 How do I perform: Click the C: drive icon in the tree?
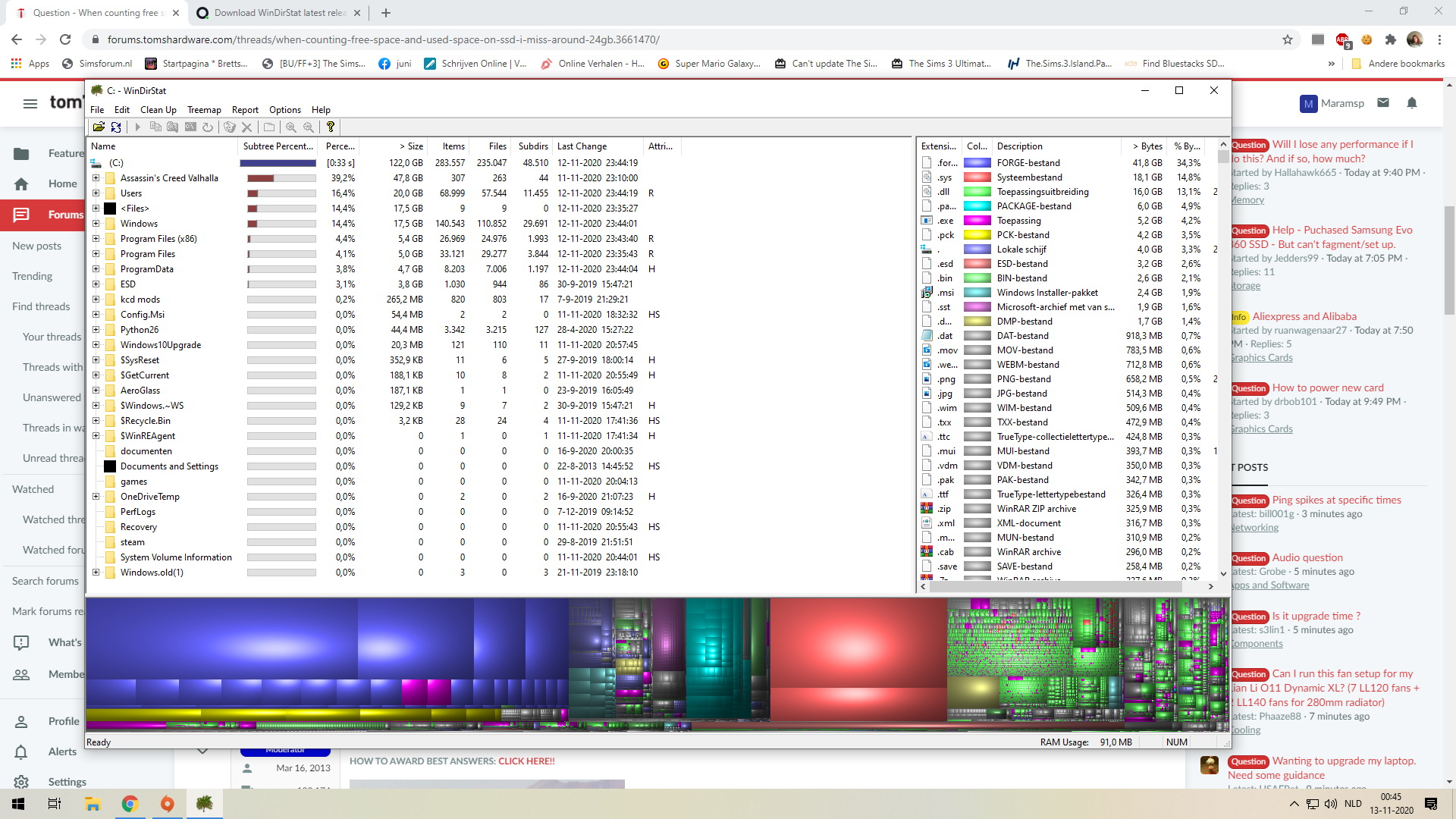pos(96,163)
